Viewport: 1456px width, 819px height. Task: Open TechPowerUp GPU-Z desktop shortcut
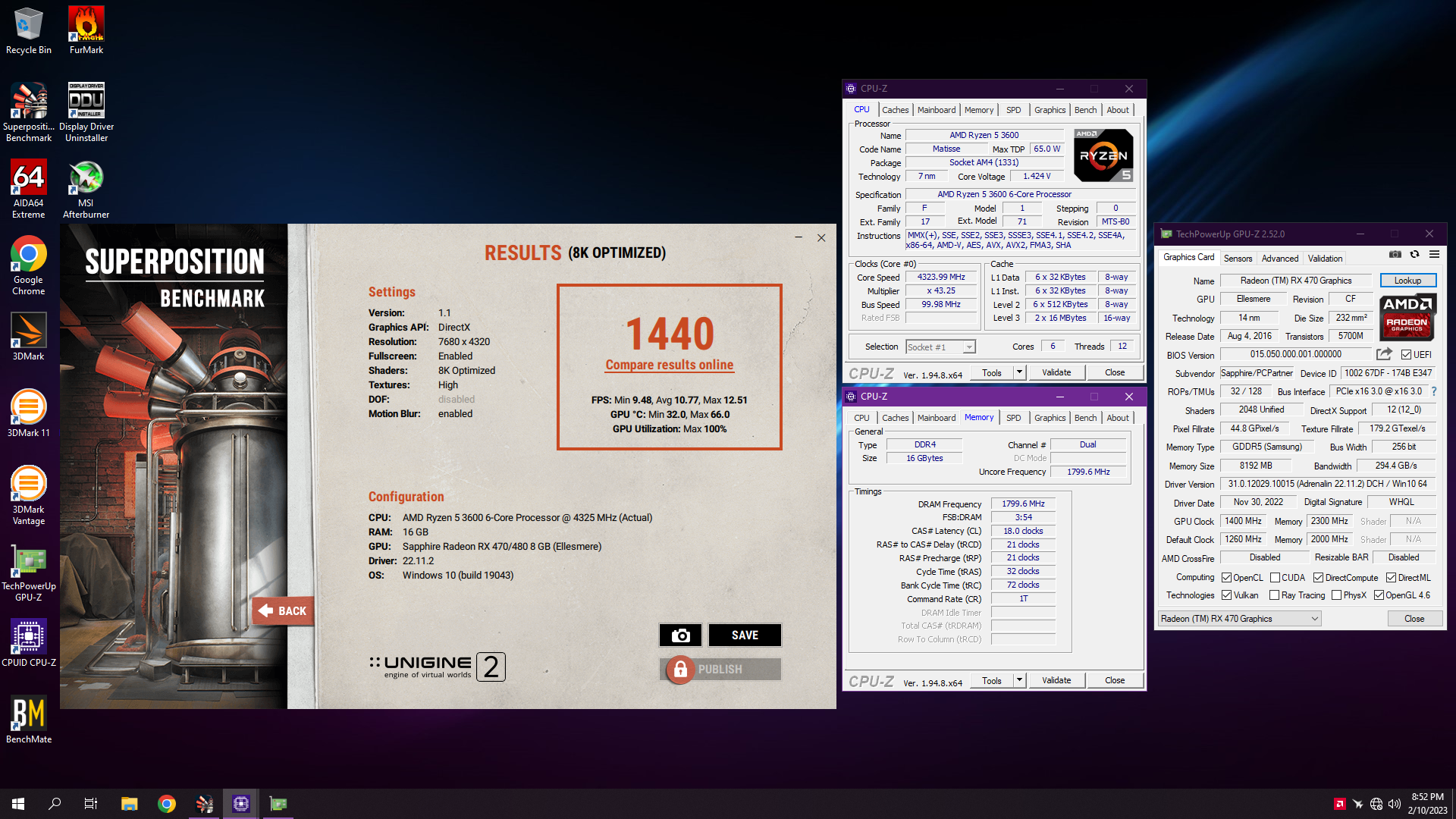click(x=29, y=573)
